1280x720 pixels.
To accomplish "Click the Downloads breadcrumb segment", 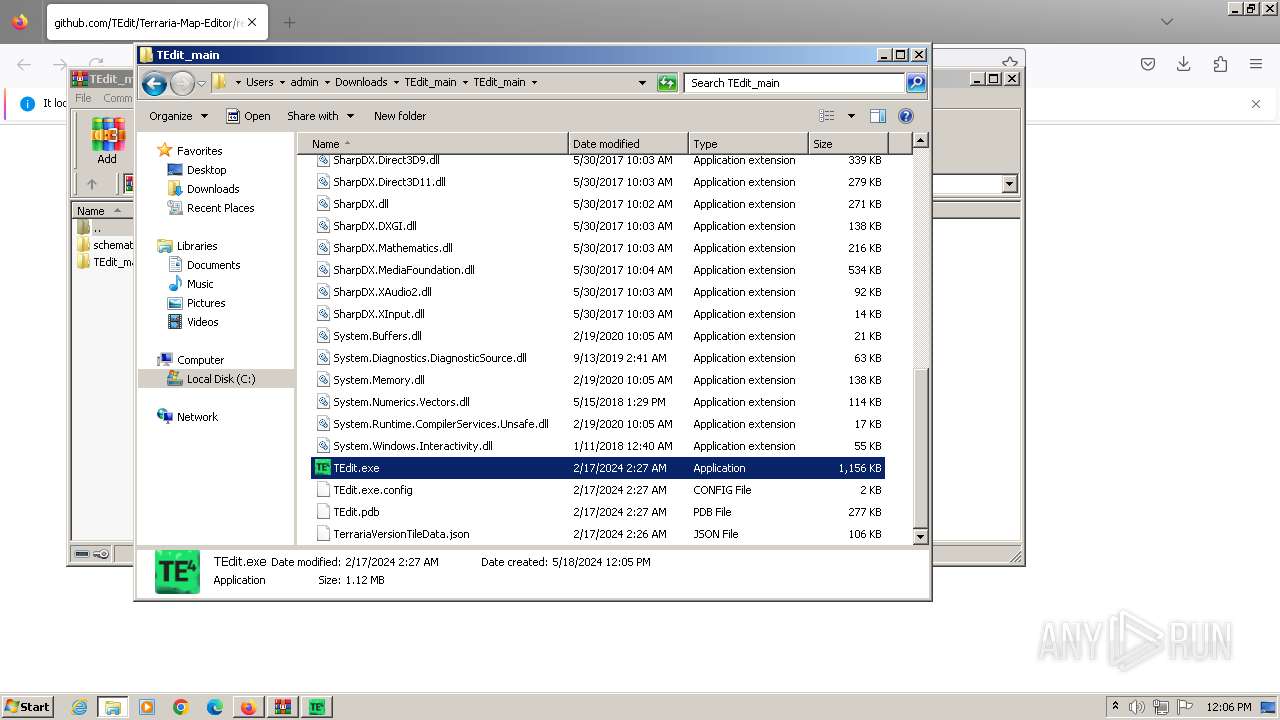I will coord(361,83).
